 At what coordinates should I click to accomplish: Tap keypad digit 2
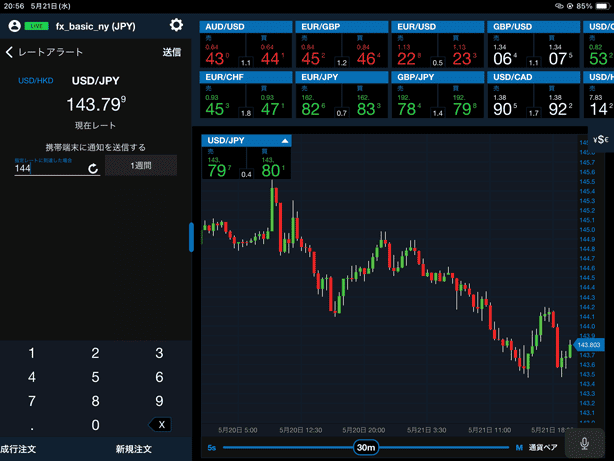pos(95,353)
